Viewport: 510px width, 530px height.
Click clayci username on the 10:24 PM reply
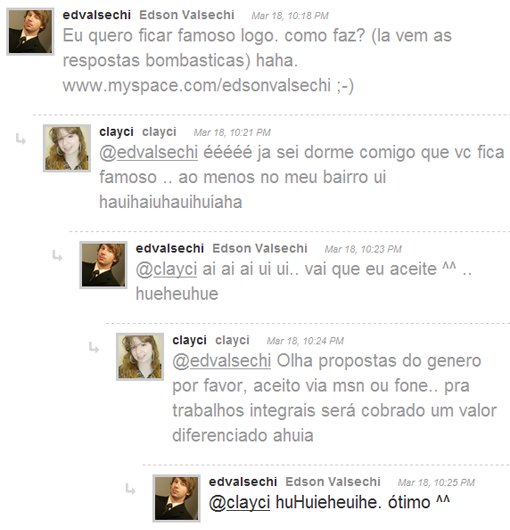[189, 340]
